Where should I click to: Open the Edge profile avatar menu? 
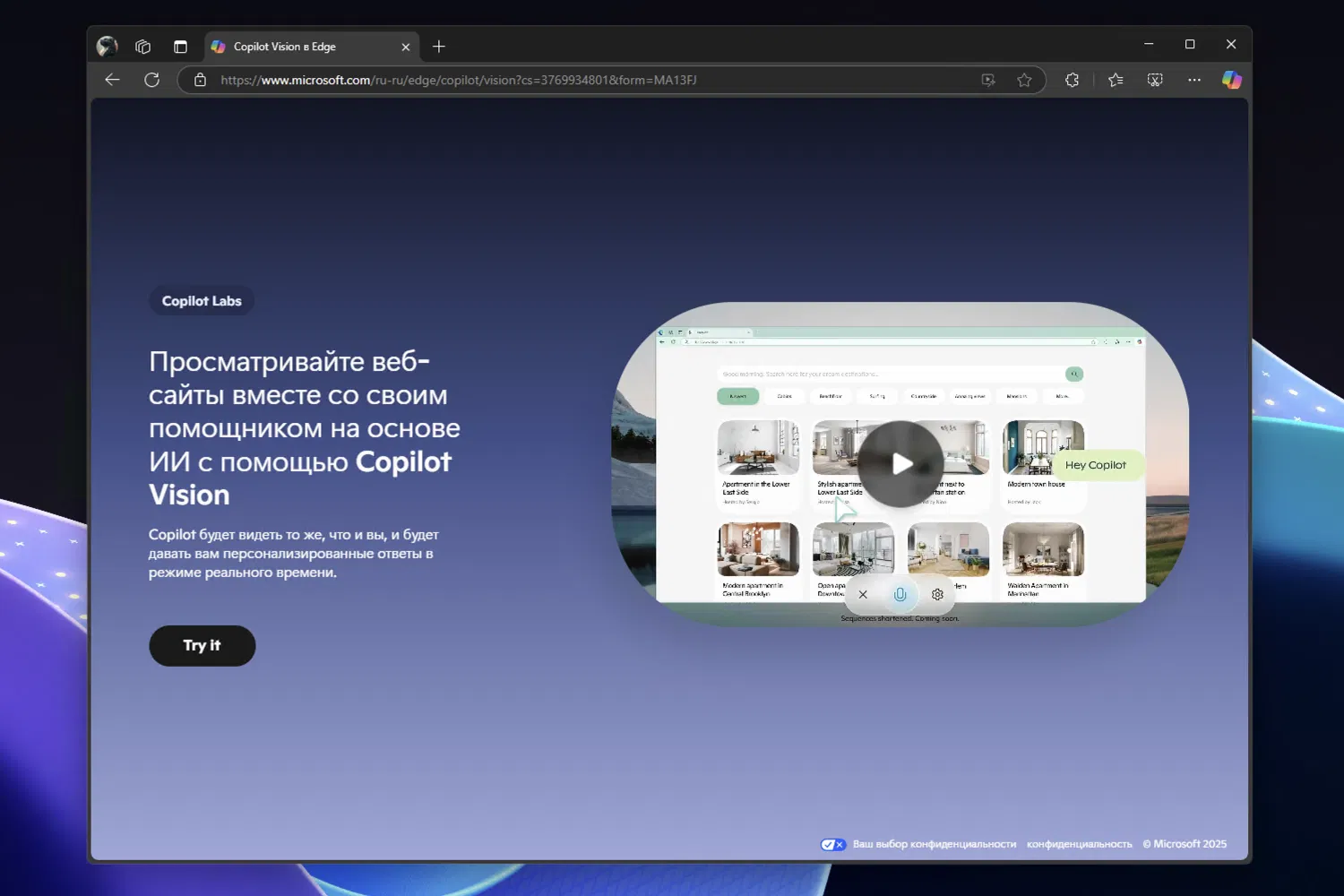pos(108,47)
